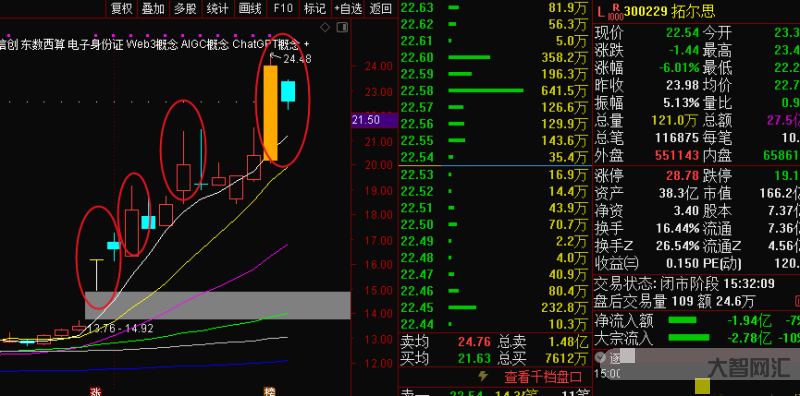Viewport: 800px width, 396px height.
Task: Click the 返回 back button
Action: tap(381, 8)
